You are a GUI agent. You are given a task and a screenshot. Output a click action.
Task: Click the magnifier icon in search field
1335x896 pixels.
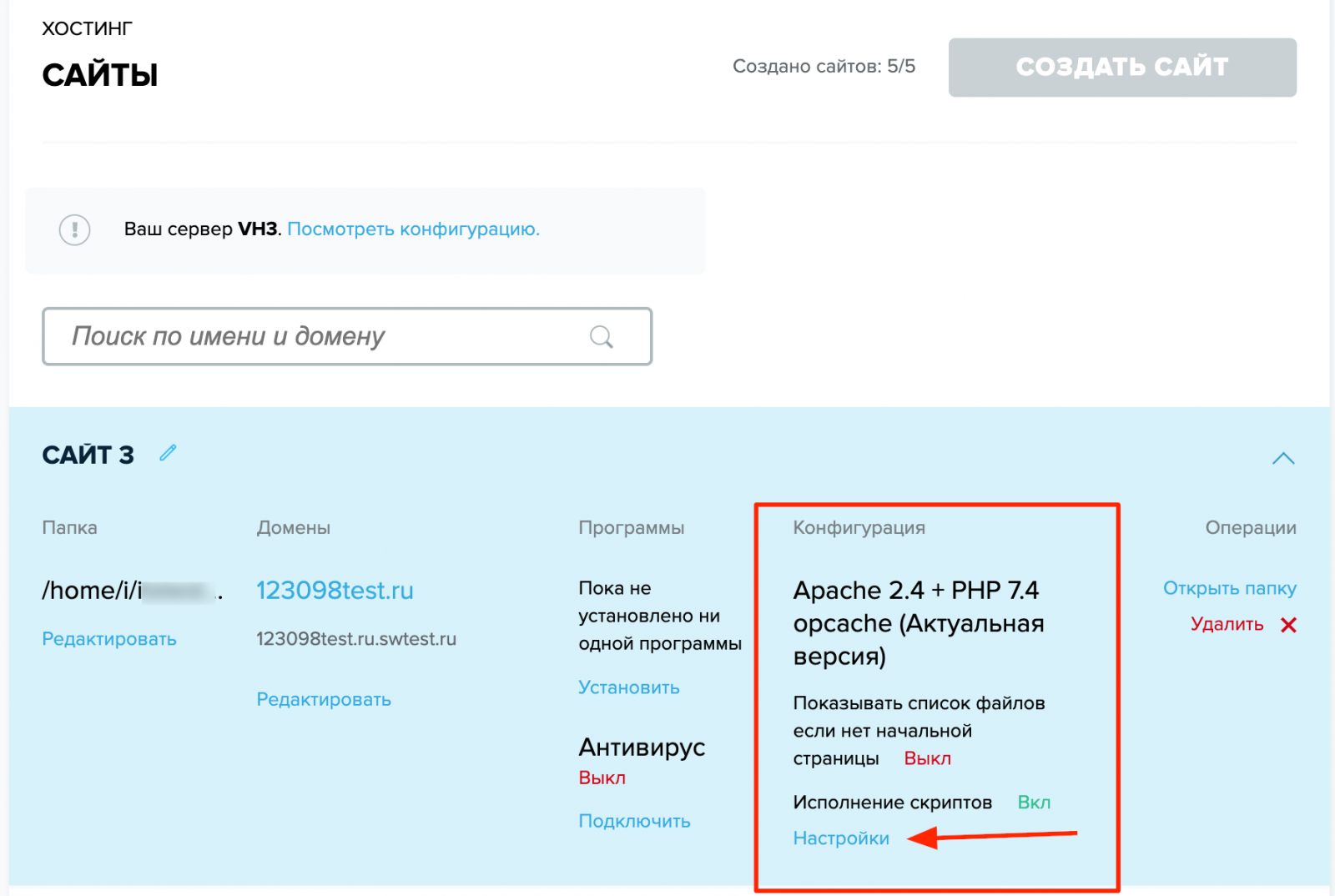602,336
